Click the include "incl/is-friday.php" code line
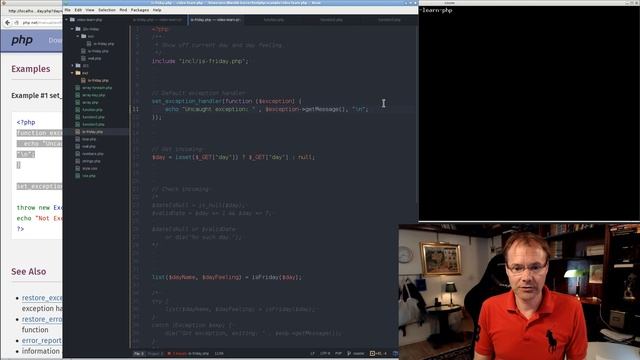The image size is (640, 360). [200, 61]
